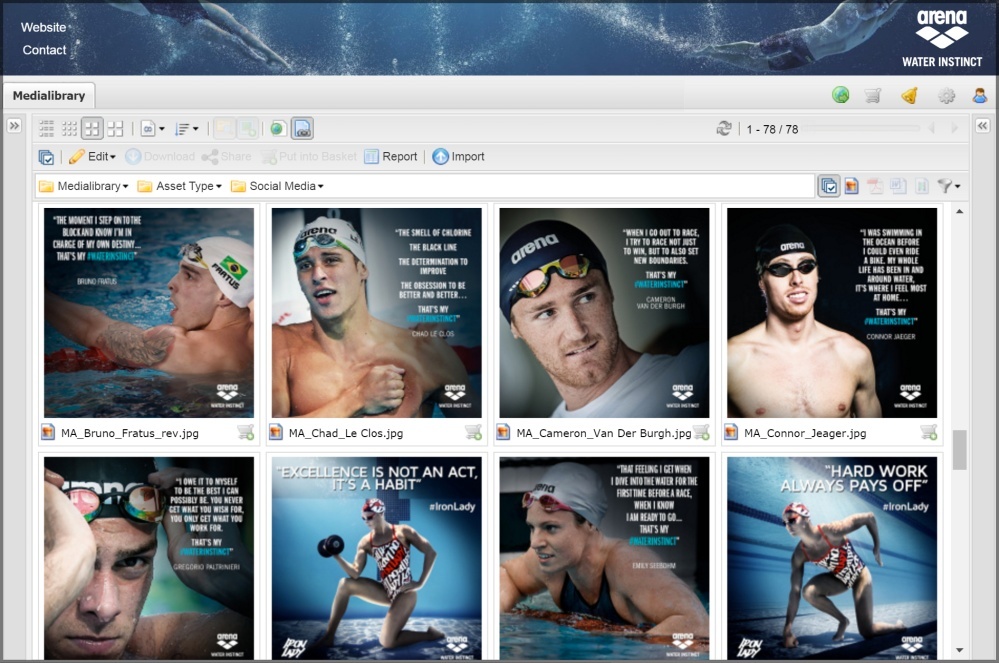Image resolution: width=999 pixels, height=663 pixels.
Task: Toggle the all files filter icon
Action: click(x=829, y=186)
